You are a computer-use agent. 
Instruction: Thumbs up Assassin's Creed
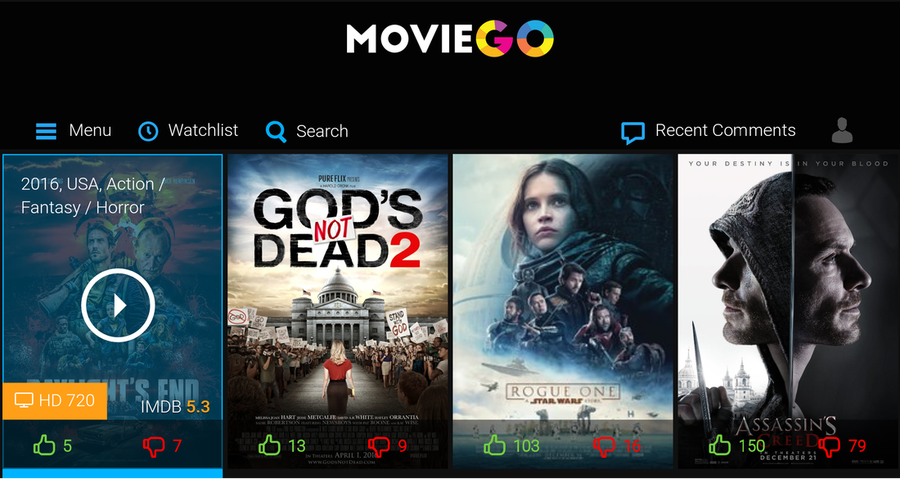tap(719, 446)
